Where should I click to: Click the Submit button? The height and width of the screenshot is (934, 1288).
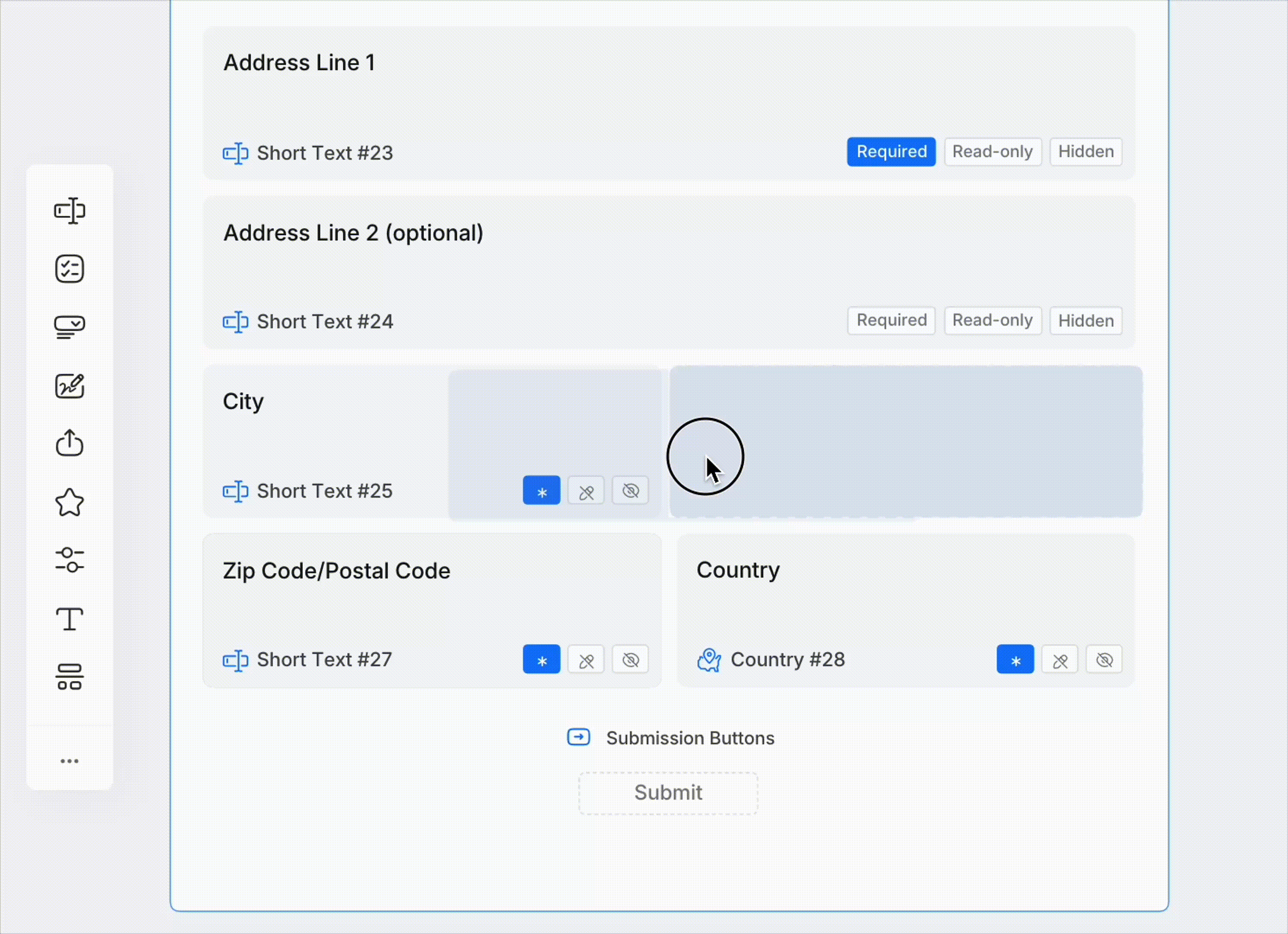coord(668,793)
